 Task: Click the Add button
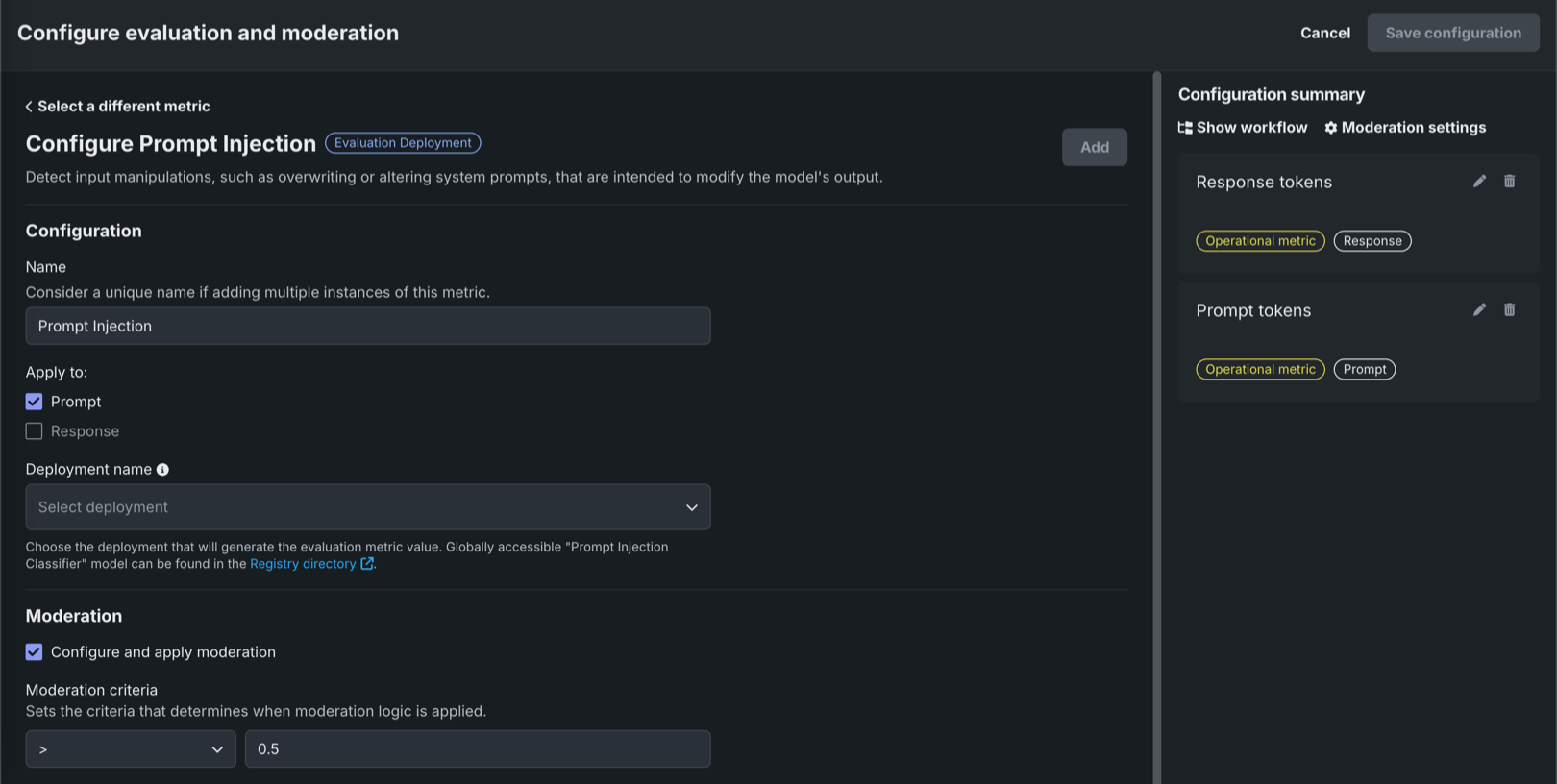pos(1094,147)
